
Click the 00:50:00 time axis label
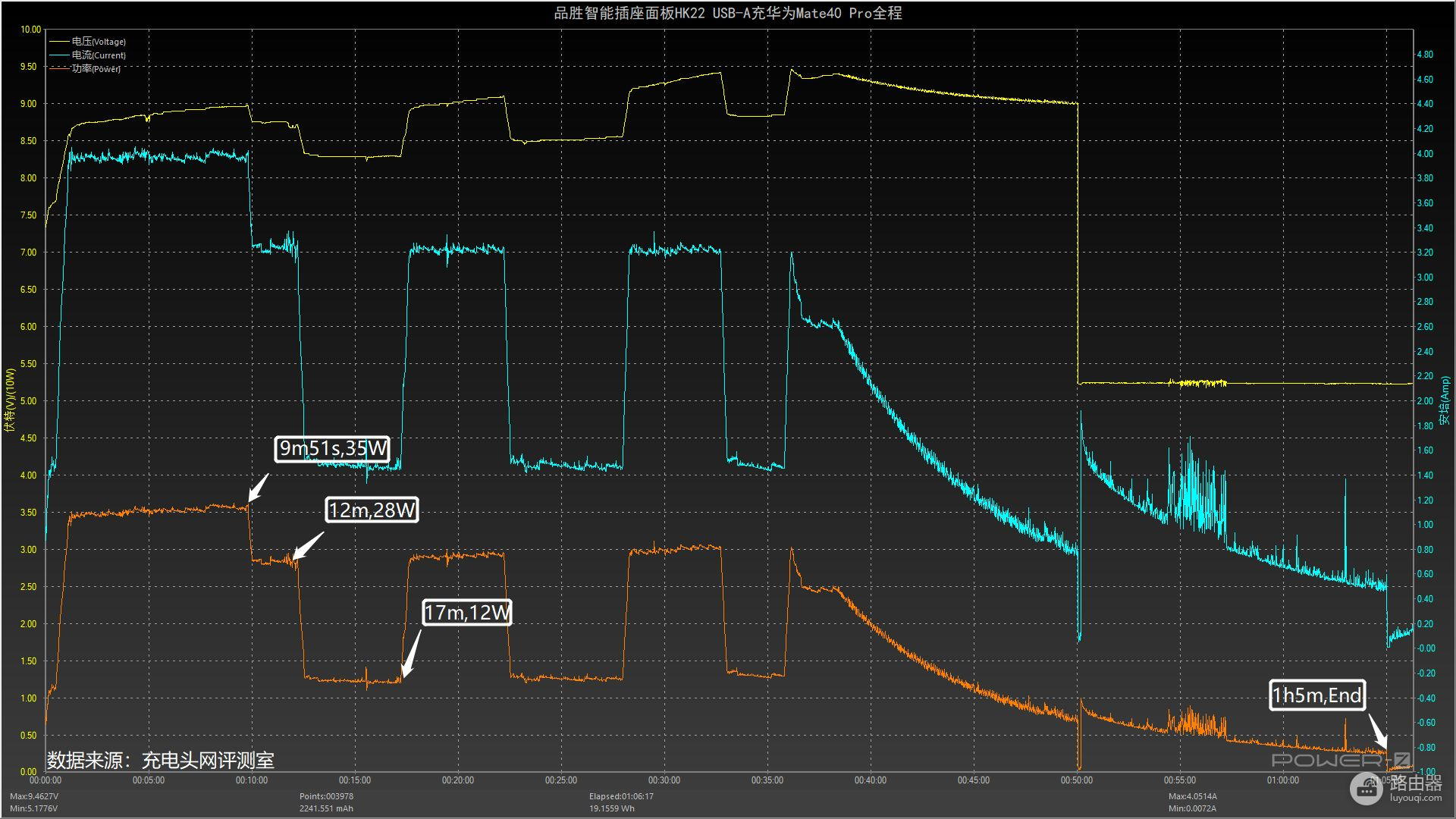pos(1077,780)
